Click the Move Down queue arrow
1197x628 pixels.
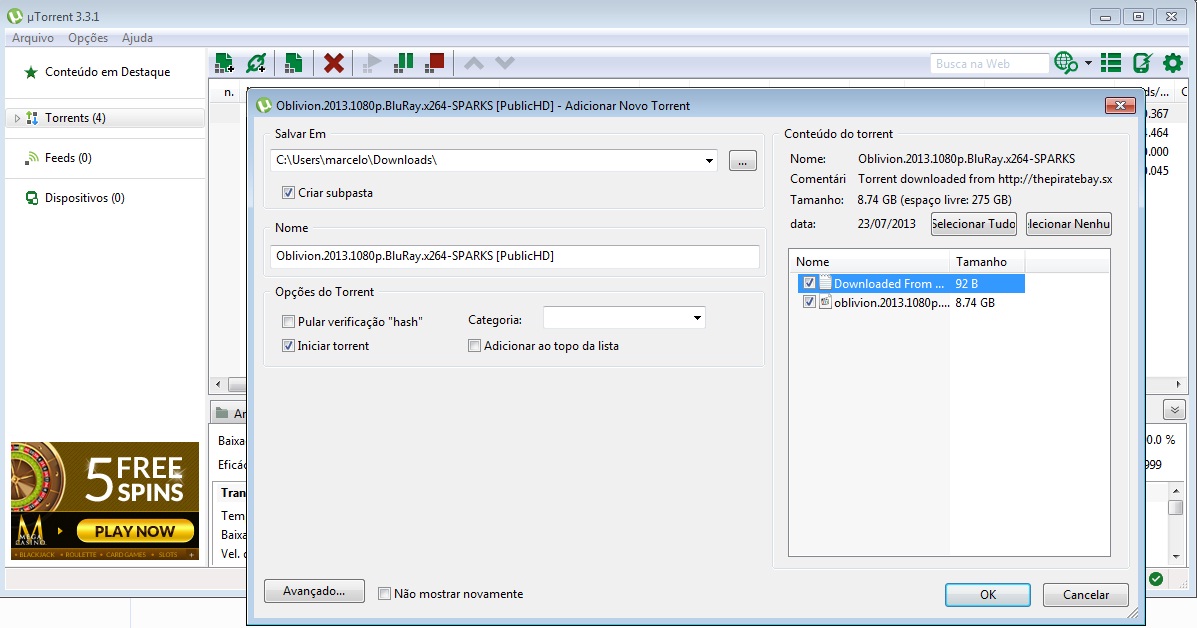[x=505, y=63]
